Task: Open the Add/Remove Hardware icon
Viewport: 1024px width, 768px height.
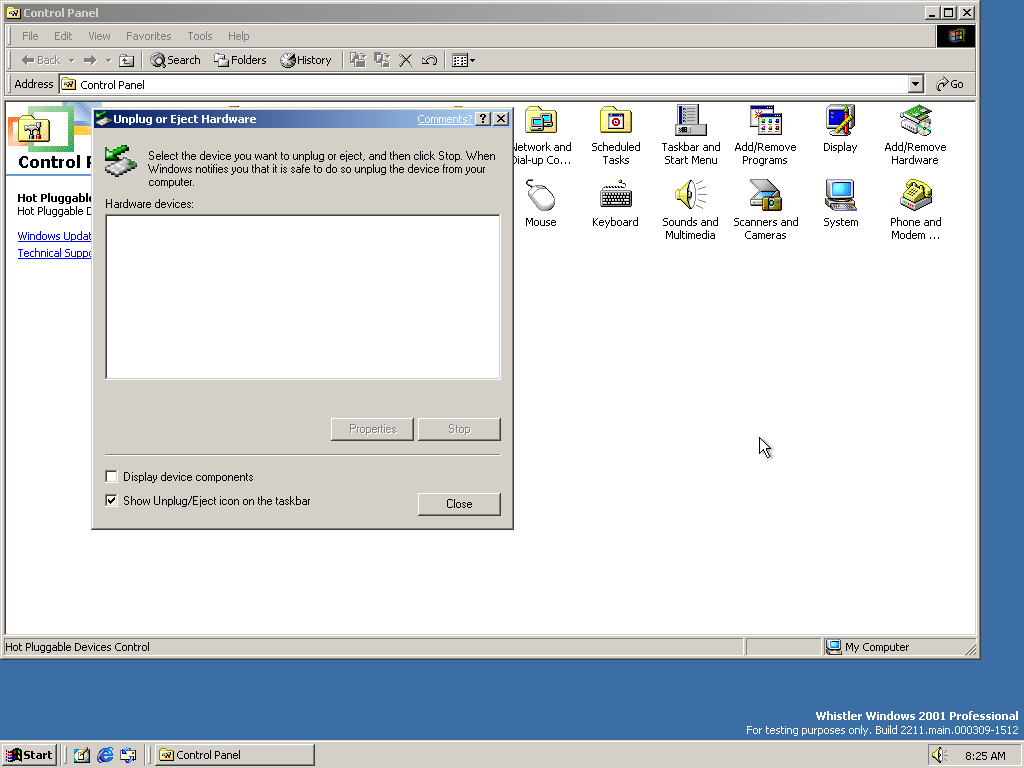Action: click(x=915, y=136)
